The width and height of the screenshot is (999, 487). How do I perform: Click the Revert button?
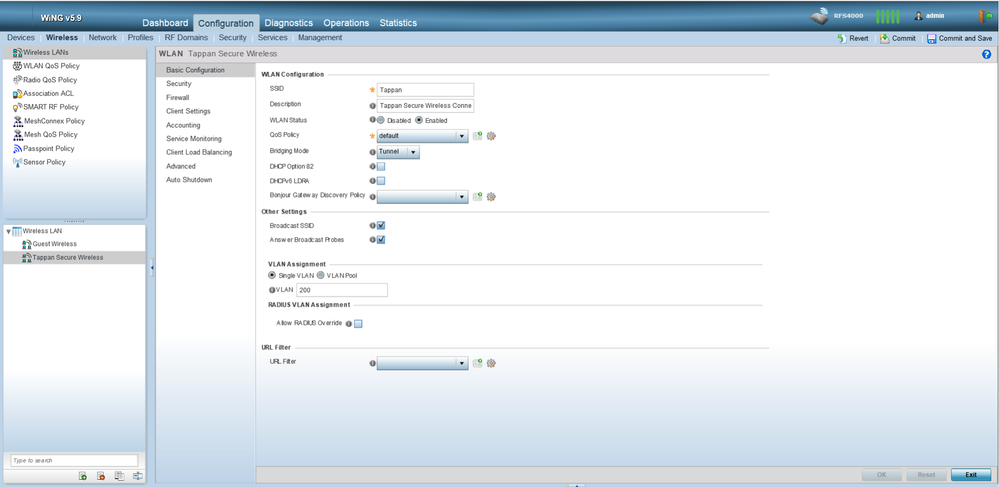coord(852,38)
